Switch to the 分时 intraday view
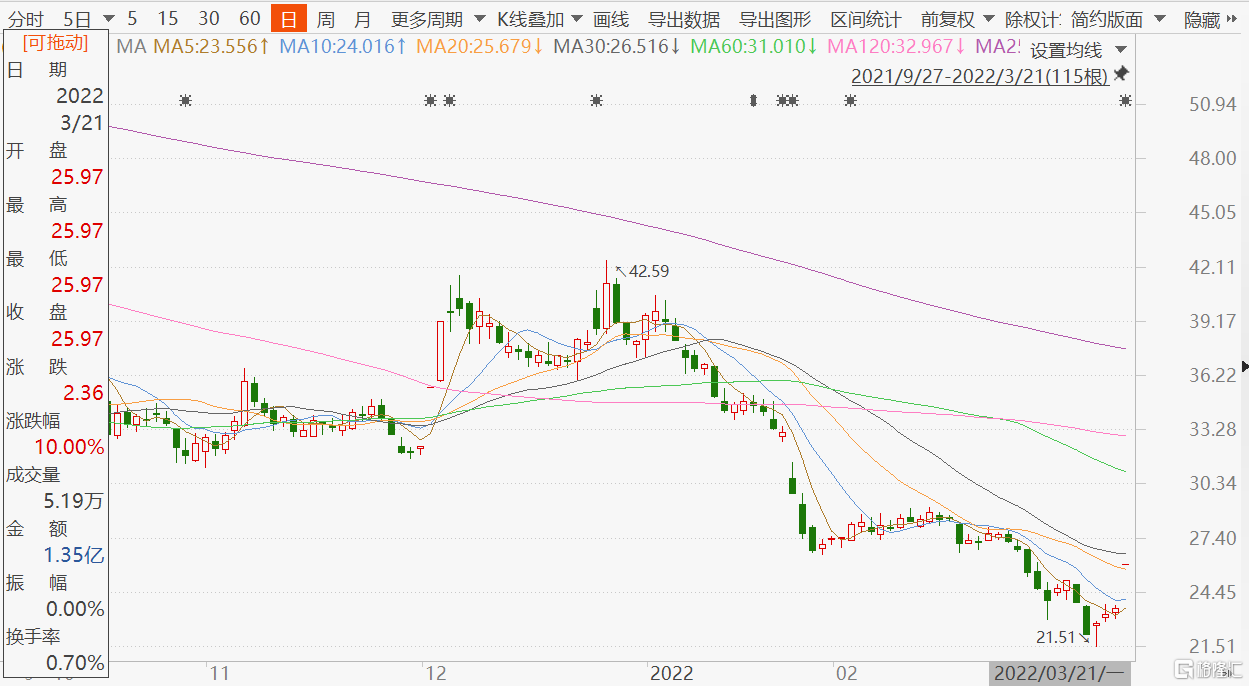The width and height of the screenshot is (1249, 686). click(x=27, y=19)
